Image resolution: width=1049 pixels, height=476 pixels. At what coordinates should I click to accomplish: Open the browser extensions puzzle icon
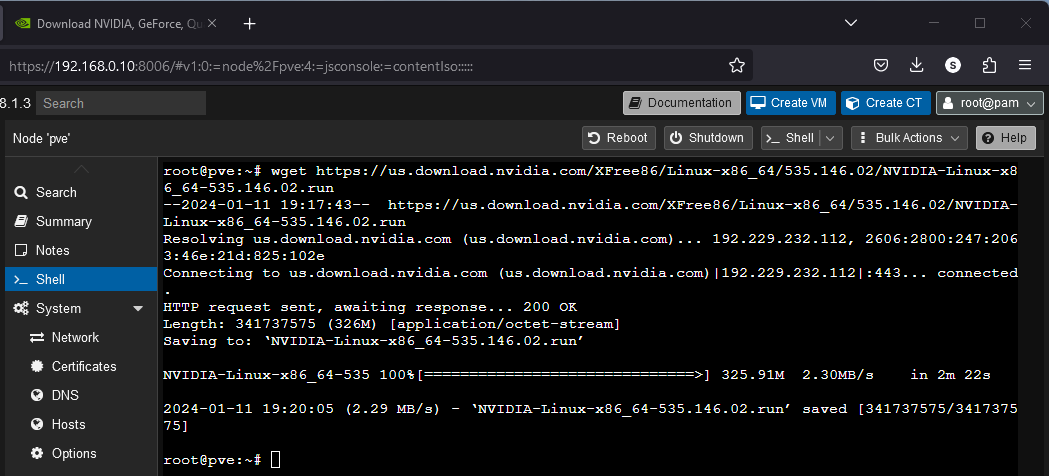coord(989,65)
